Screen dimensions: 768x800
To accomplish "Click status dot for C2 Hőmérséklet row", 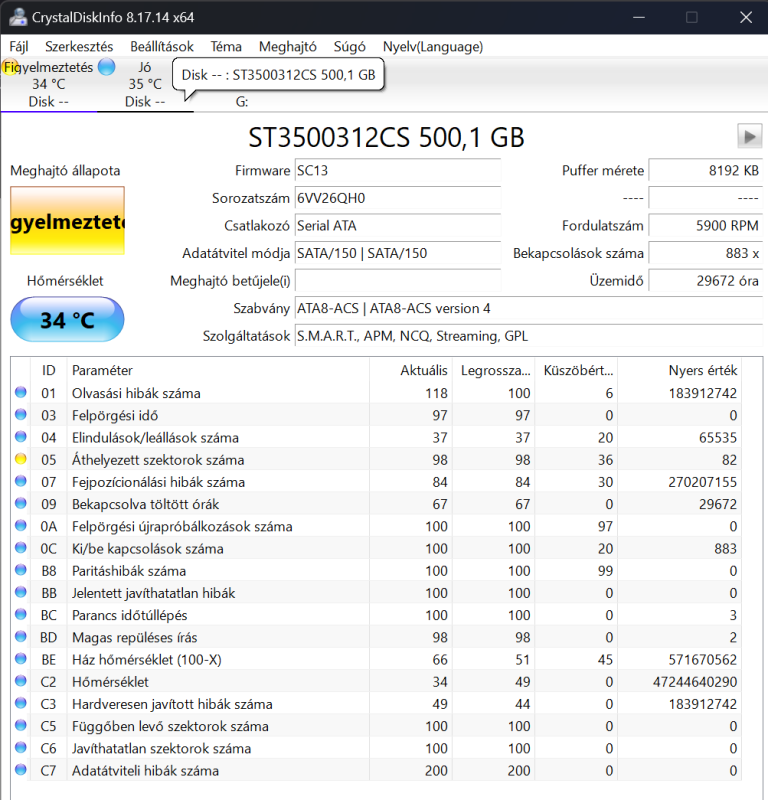I will (x=20, y=681).
